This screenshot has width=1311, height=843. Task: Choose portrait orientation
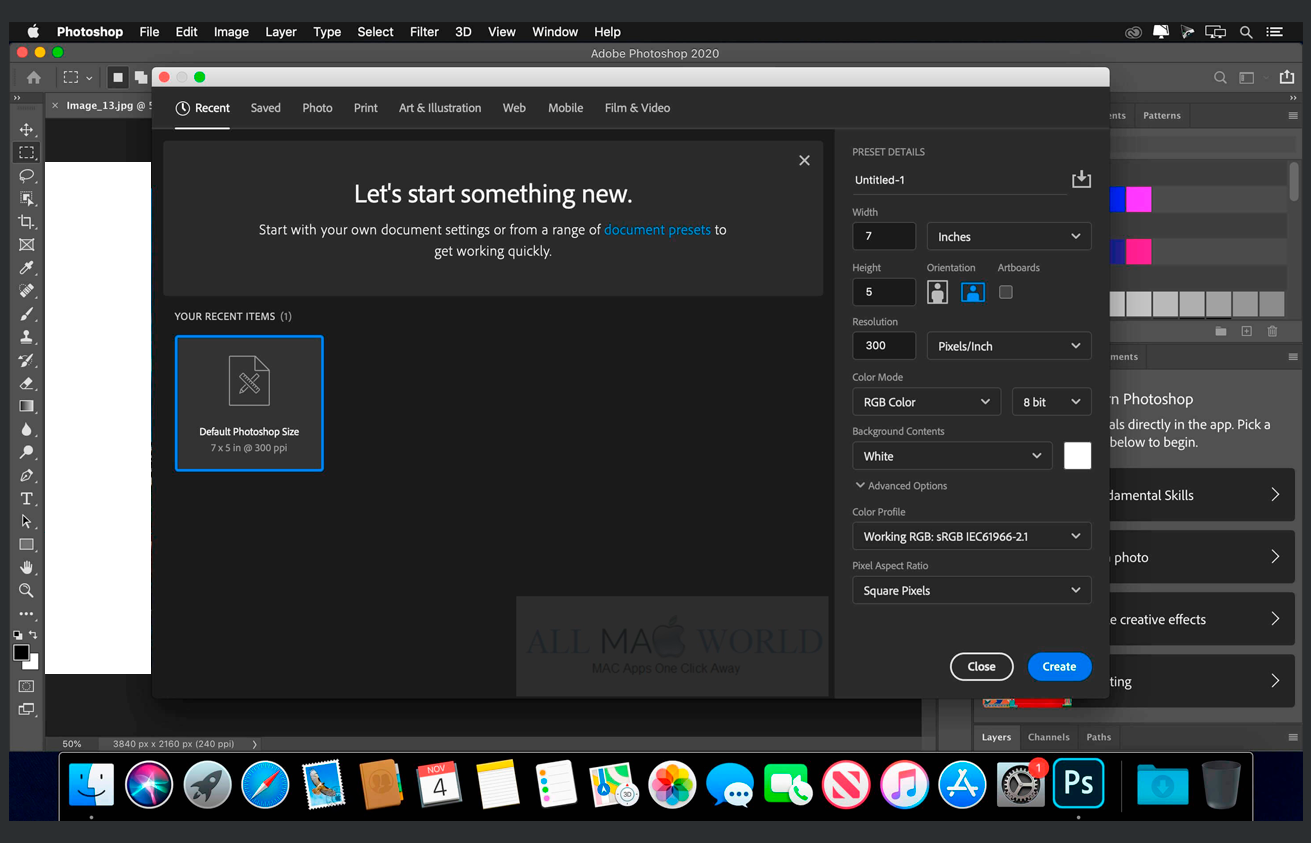coord(937,292)
